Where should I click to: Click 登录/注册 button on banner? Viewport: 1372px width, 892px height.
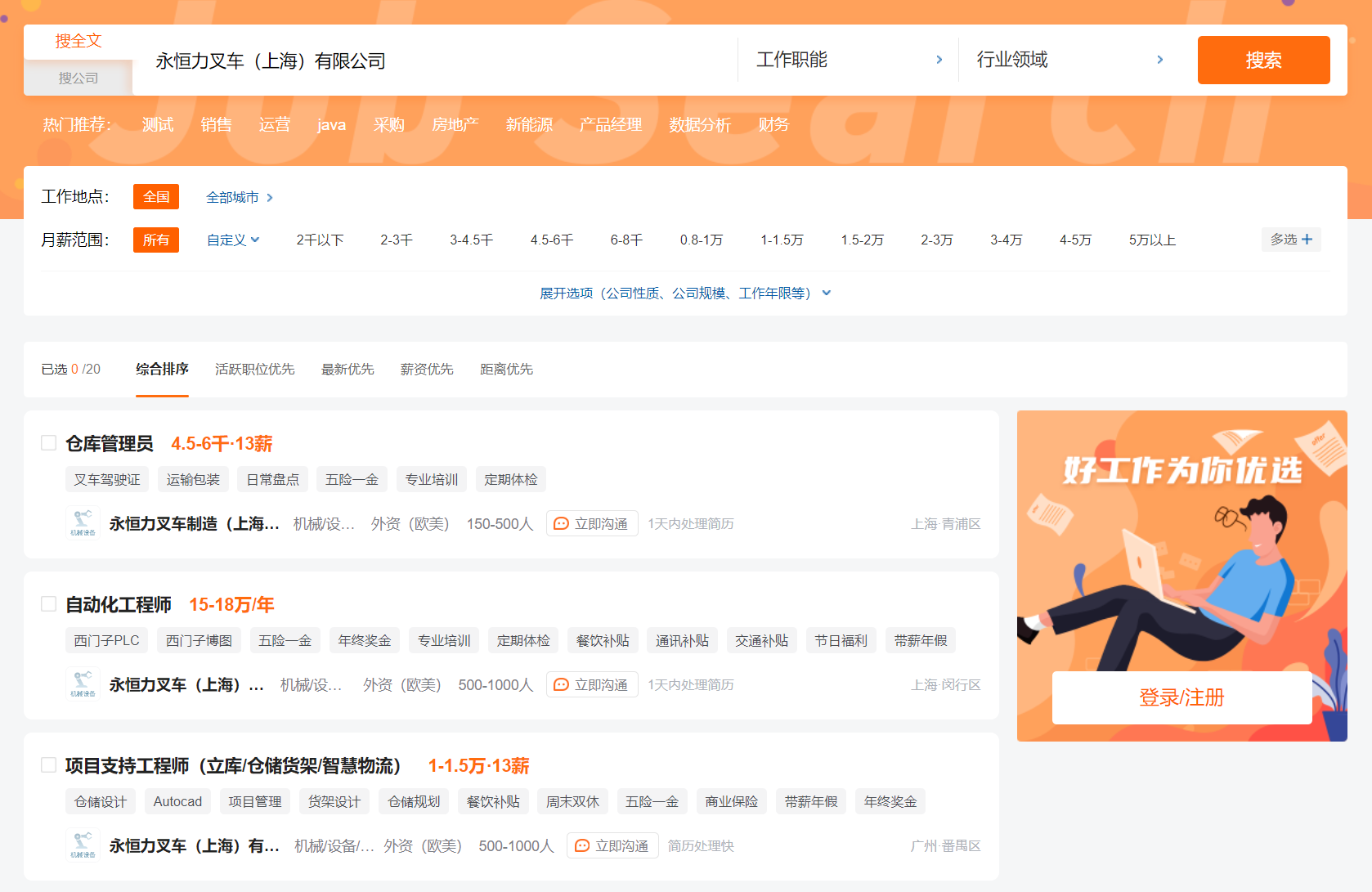pyautogui.click(x=1181, y=697)
